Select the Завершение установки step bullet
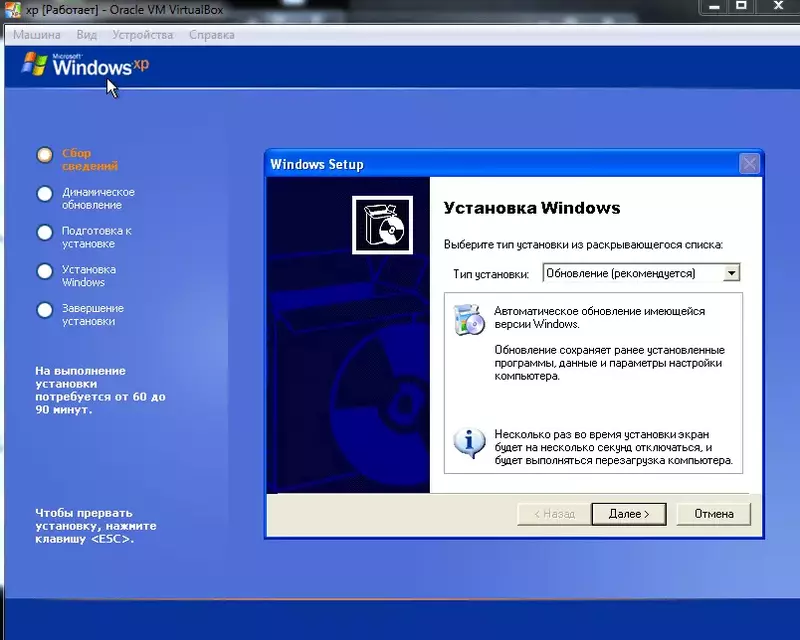 [x=44, y=310]
